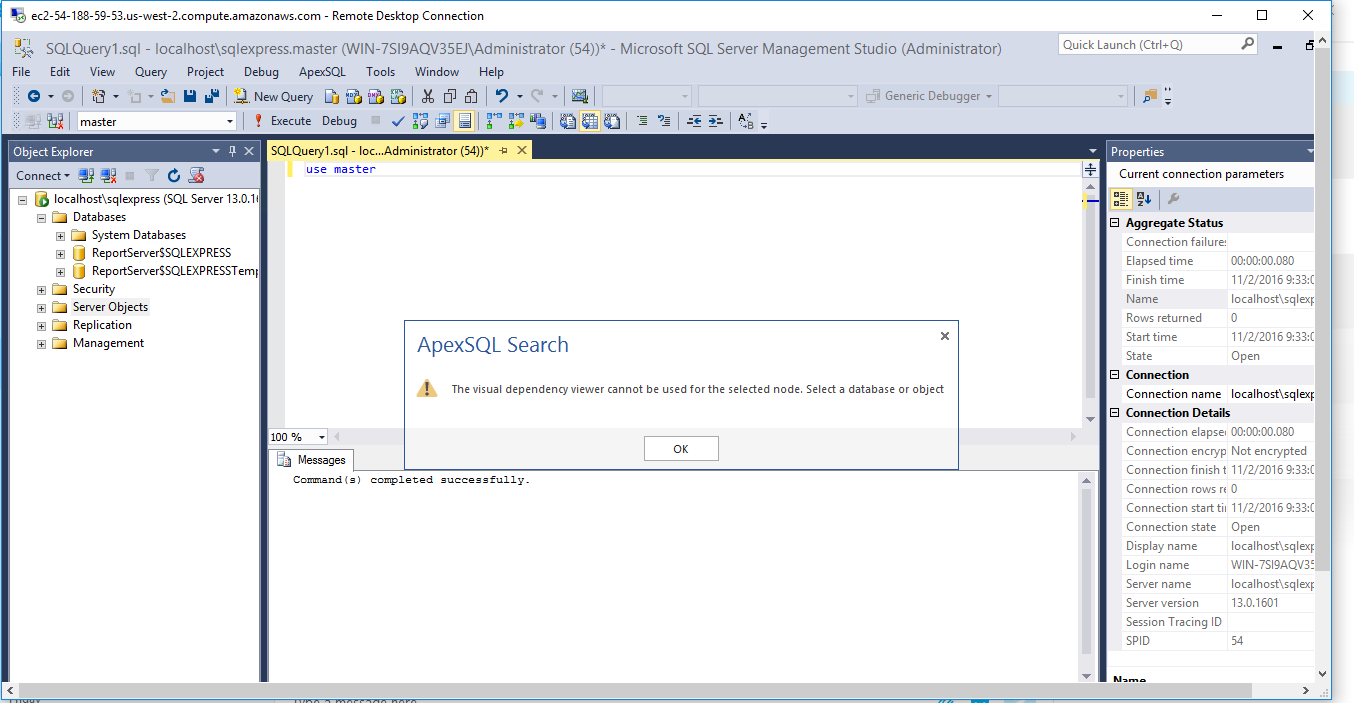Collapse the Aggregate Status section

(x=1116, y=223)
